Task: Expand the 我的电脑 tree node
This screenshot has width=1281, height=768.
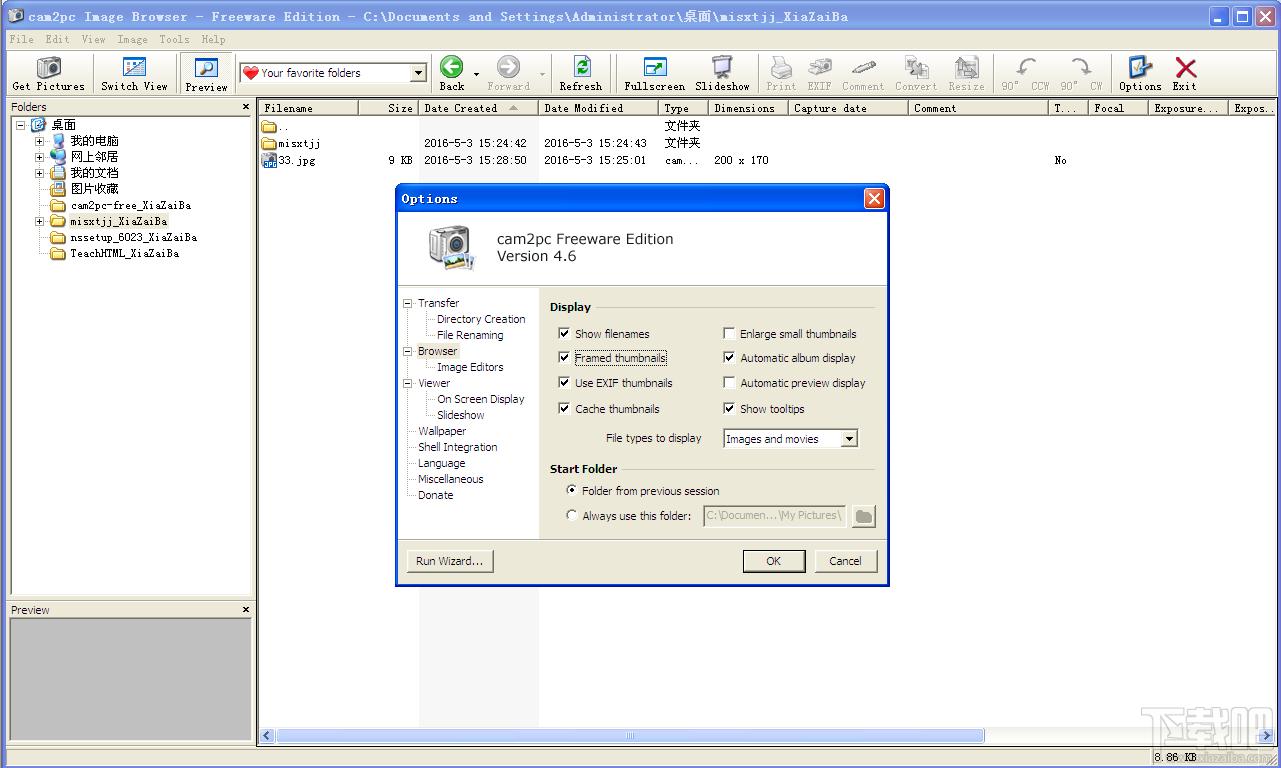Action: coord(40,141)
